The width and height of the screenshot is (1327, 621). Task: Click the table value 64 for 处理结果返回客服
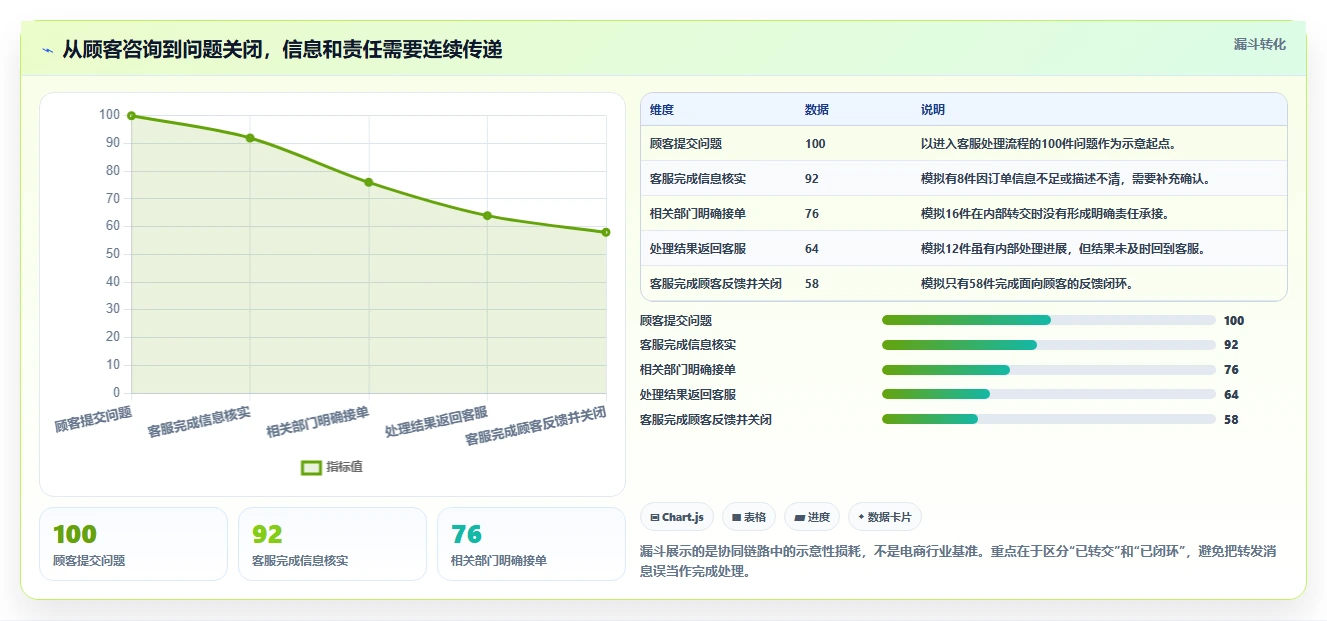[812, 249]
